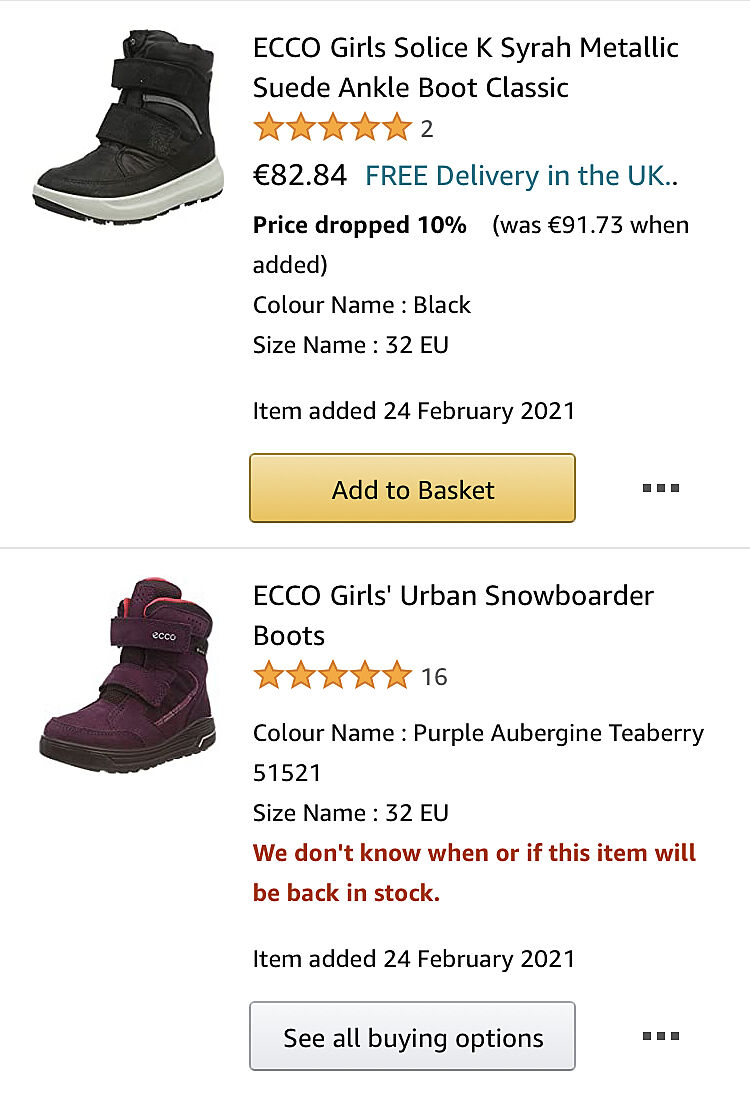The height and width of the screenshot is (1095, 750).
Task: Open the purple ECCO Snowboarder boot image
Action: tap(128, 672)
